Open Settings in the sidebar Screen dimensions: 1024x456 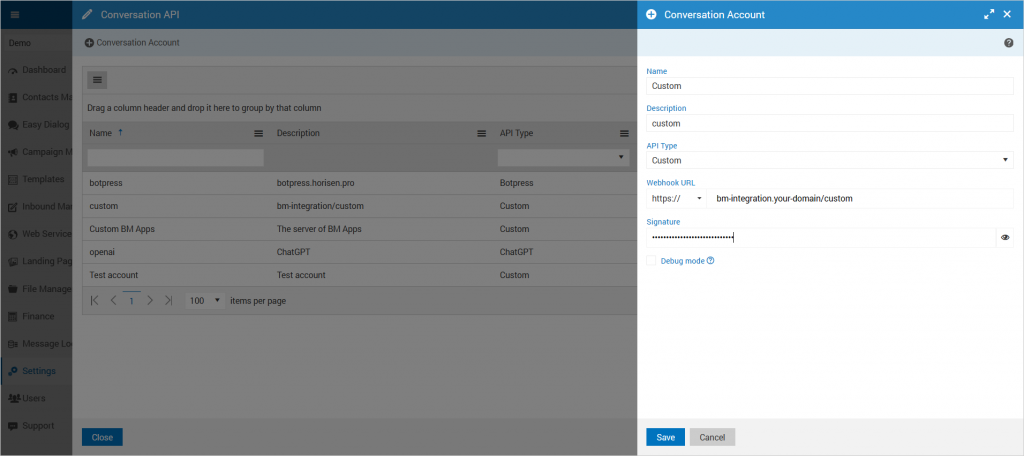(38, 371)
